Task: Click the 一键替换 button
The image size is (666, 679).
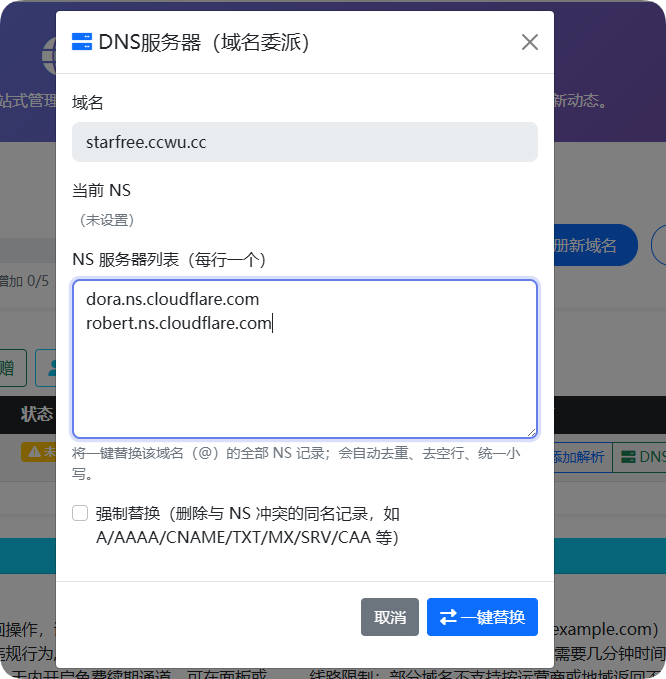Action: coord(482,617)
